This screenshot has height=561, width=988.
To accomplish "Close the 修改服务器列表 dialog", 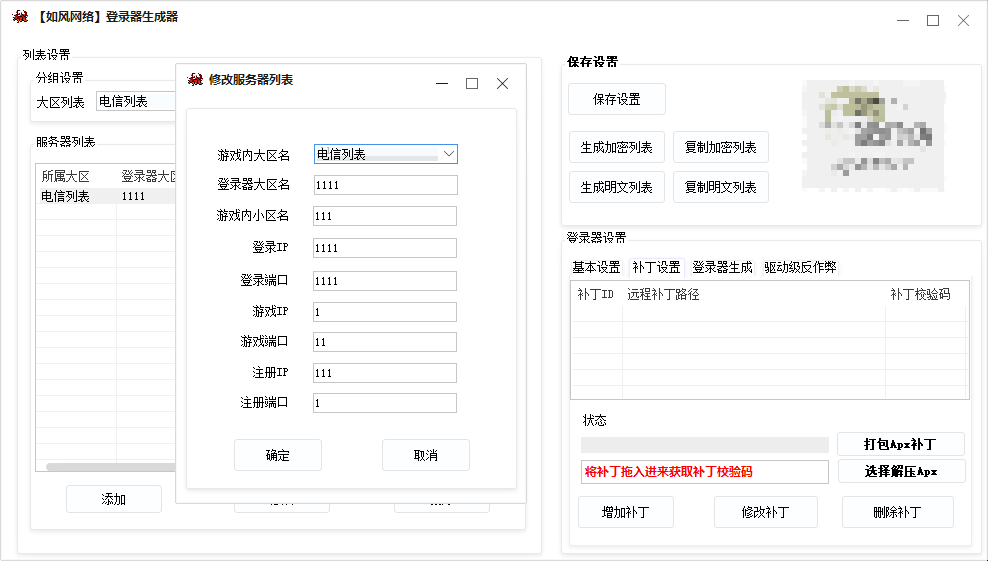I will (503, 84).
